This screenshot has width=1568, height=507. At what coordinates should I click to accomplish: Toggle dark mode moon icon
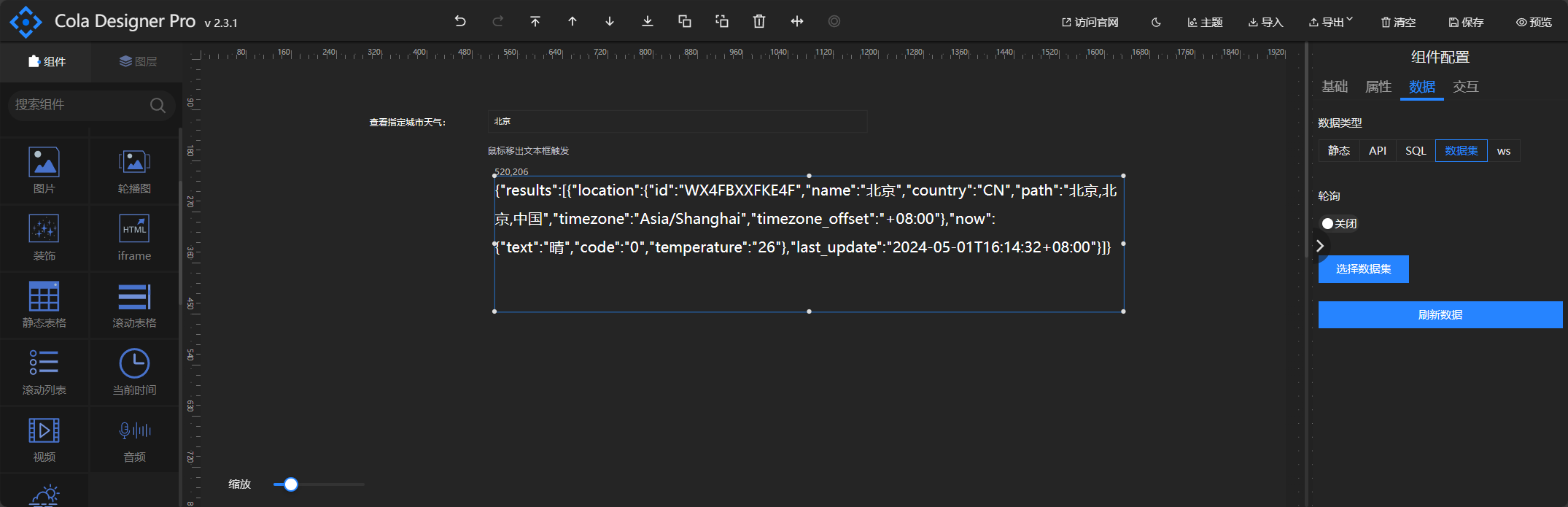coord(1156,23)
